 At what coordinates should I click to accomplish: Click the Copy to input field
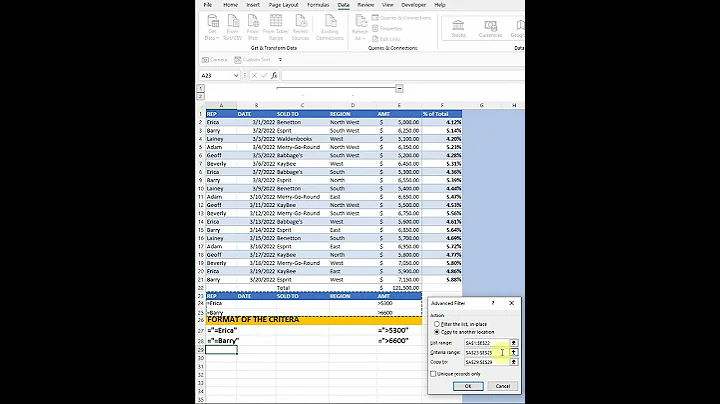point(486,362)
